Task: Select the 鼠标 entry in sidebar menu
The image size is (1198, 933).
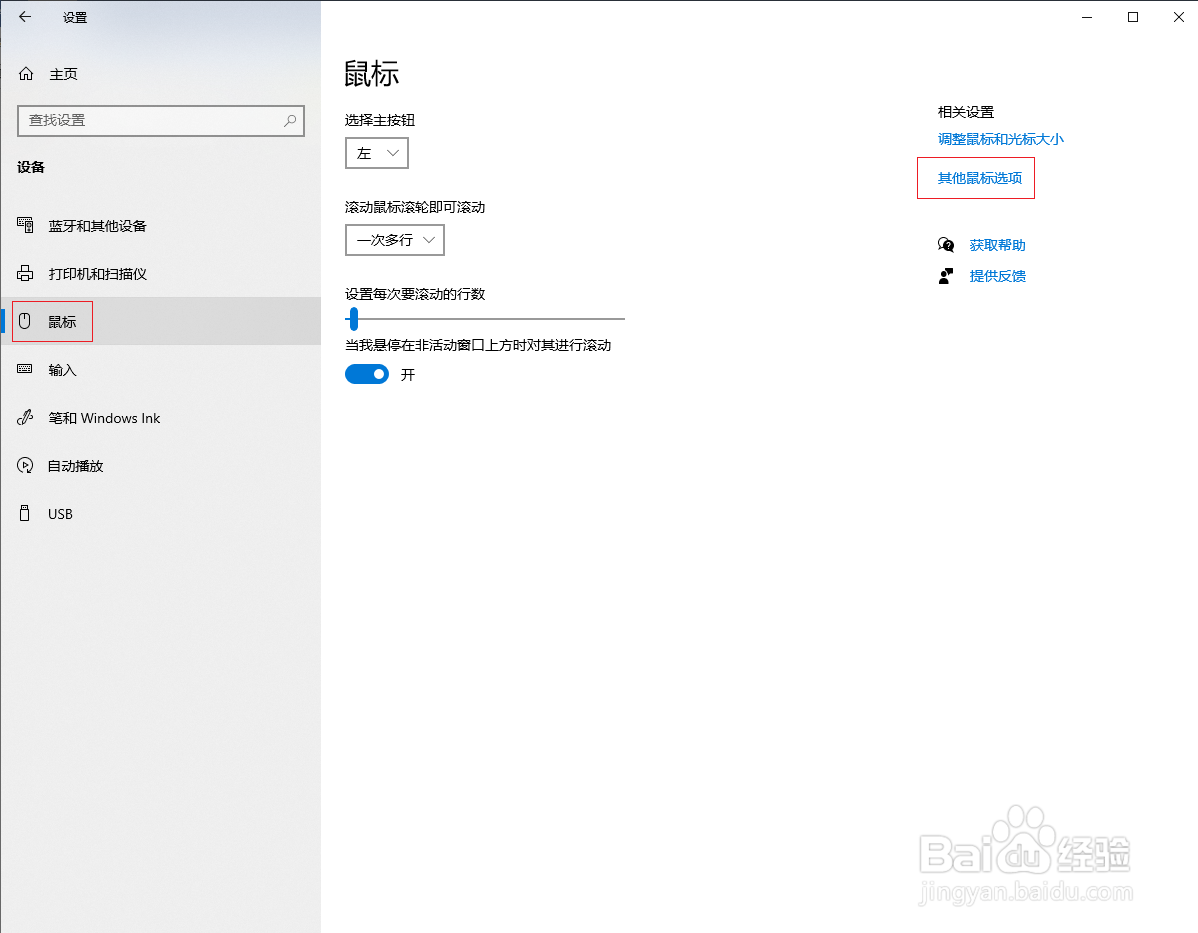Action: click(x=61, y=321)
